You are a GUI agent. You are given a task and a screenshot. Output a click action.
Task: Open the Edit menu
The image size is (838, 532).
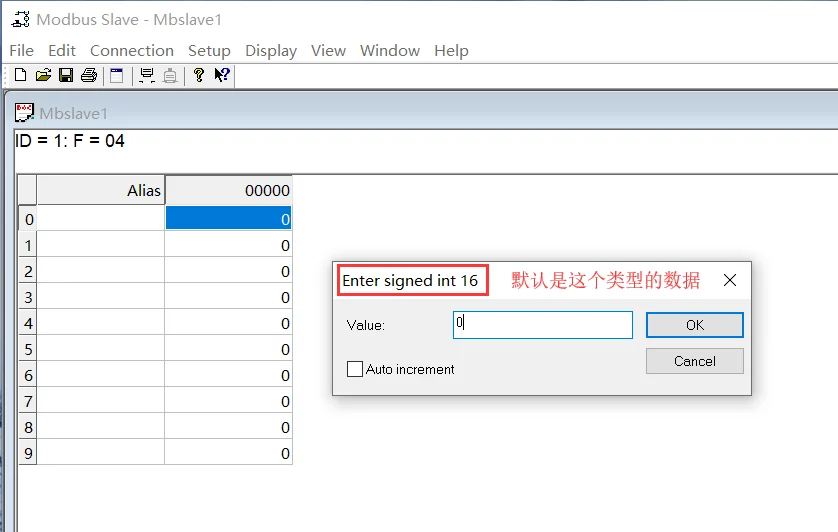62,50
